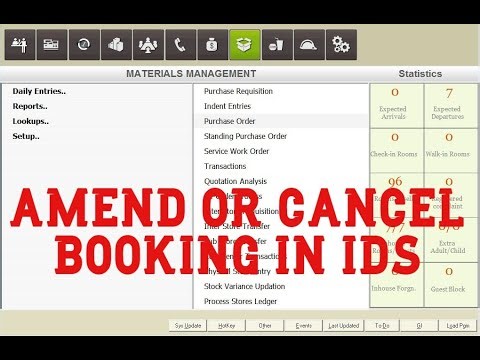Open Purchase Requisition entry
The height and width of the screenshot is (360, 480).
[238, 91]
